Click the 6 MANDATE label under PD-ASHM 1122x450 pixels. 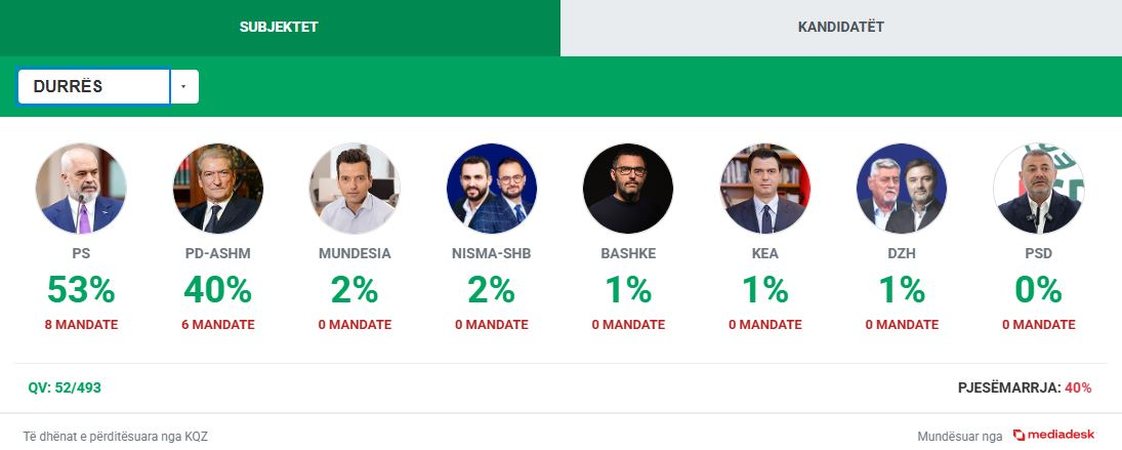(218, 325)
